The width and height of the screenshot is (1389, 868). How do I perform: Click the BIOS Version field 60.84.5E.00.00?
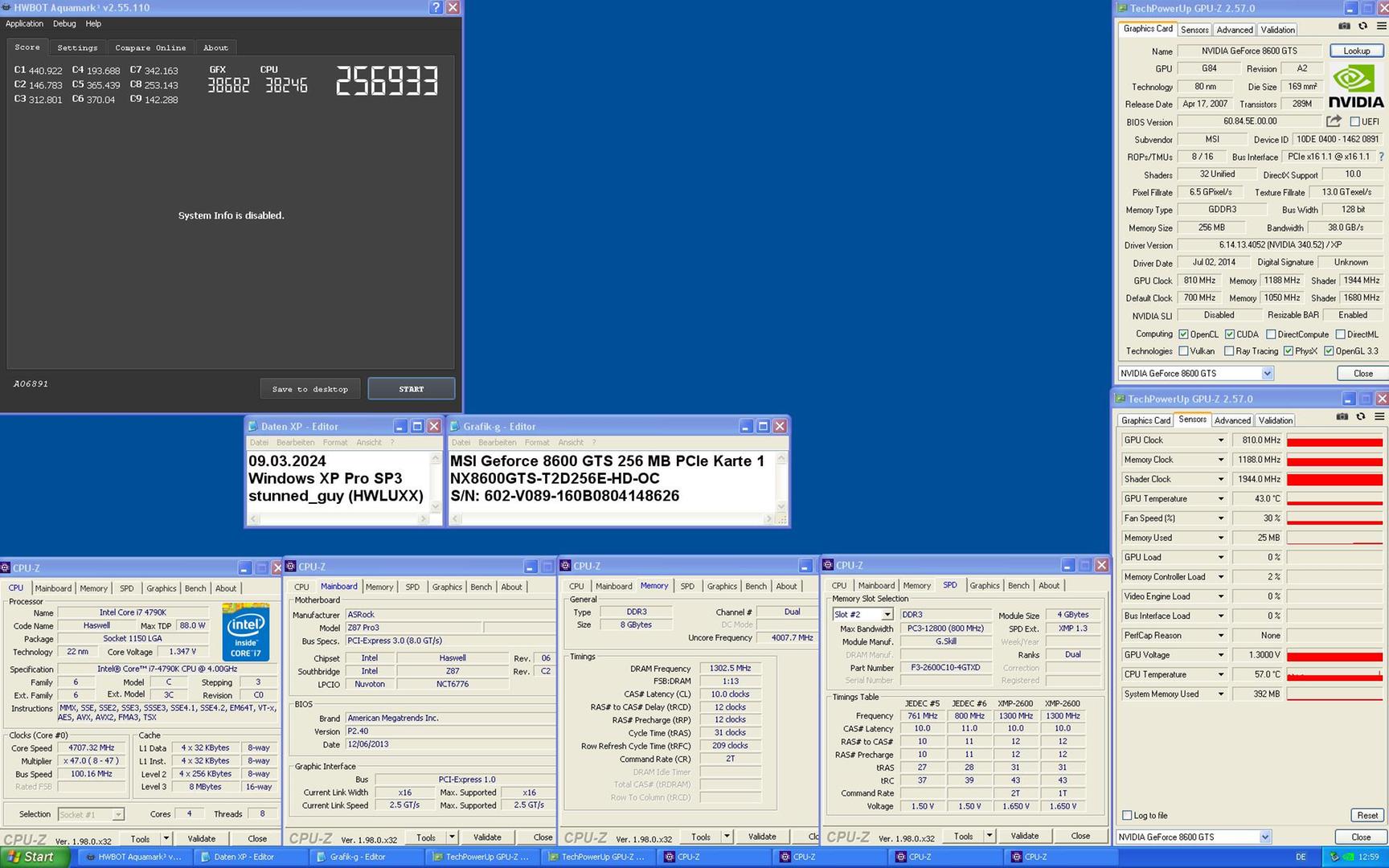pyautogui.click(x=1250, y=121)
